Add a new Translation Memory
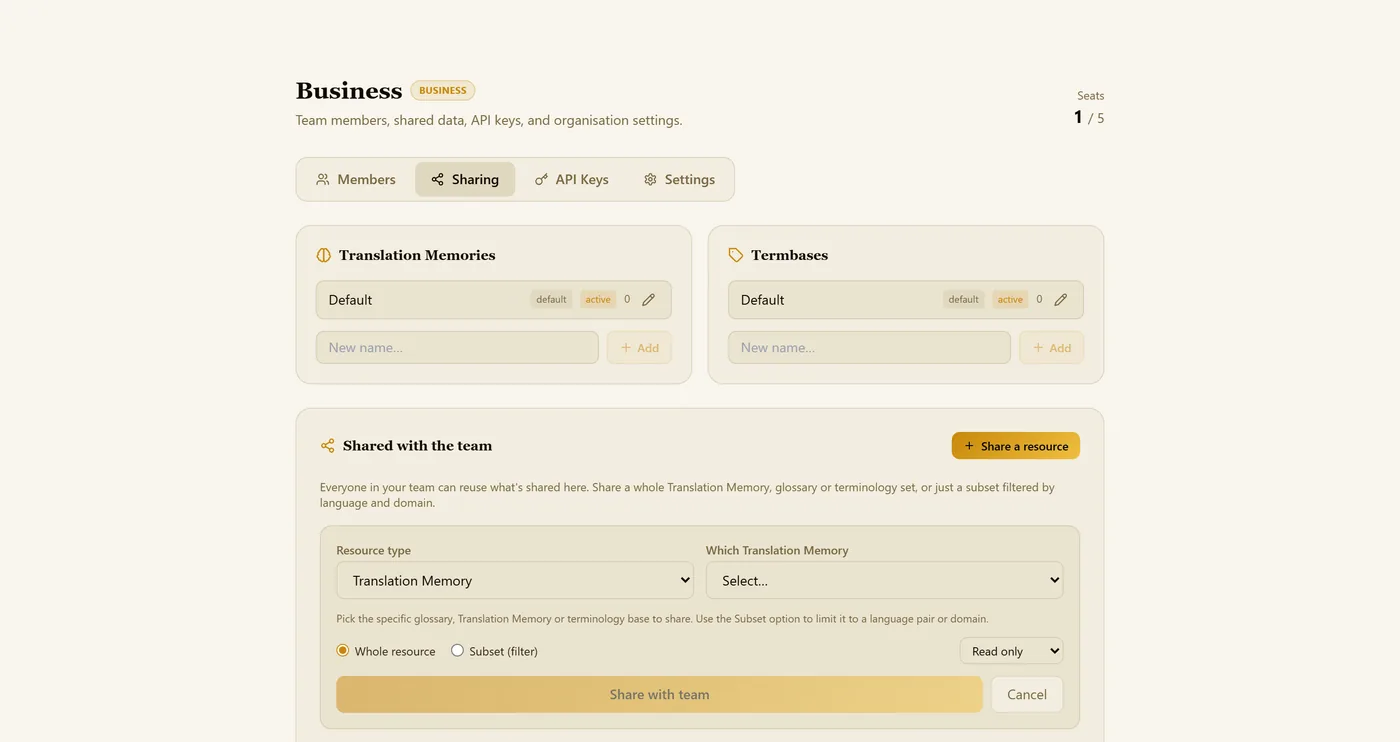This screenshot has height=742, width=1400. [x=639, y=348]
